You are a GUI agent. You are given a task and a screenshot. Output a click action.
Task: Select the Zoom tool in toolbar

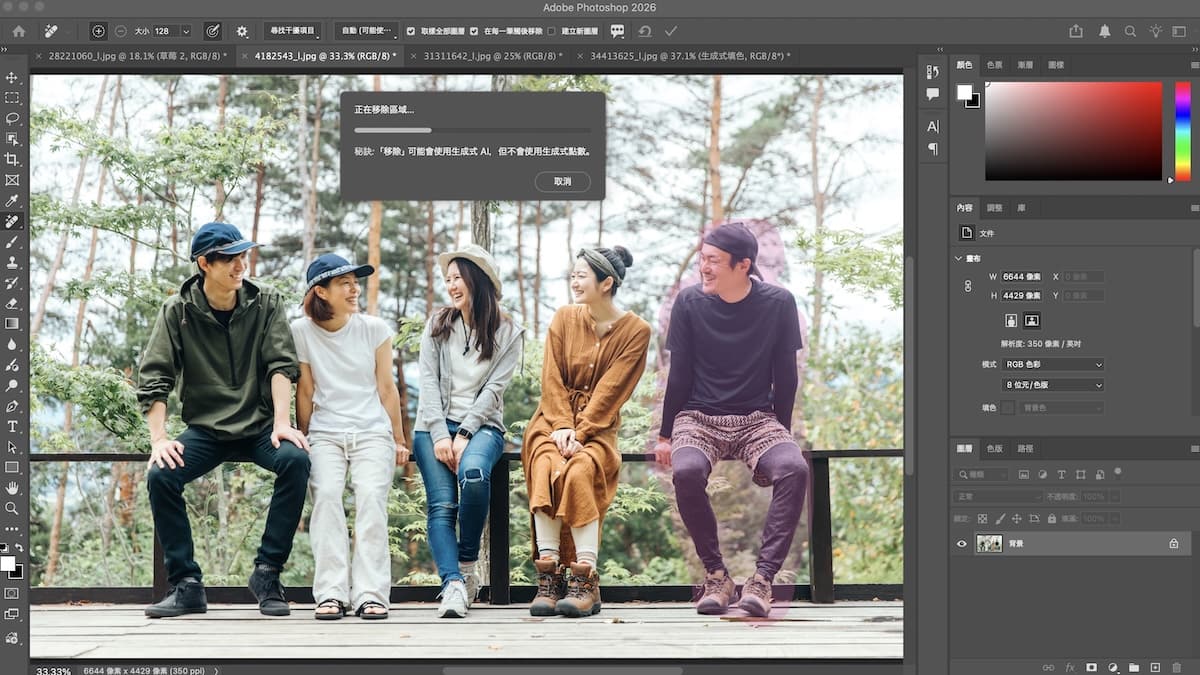pos(12,508)
